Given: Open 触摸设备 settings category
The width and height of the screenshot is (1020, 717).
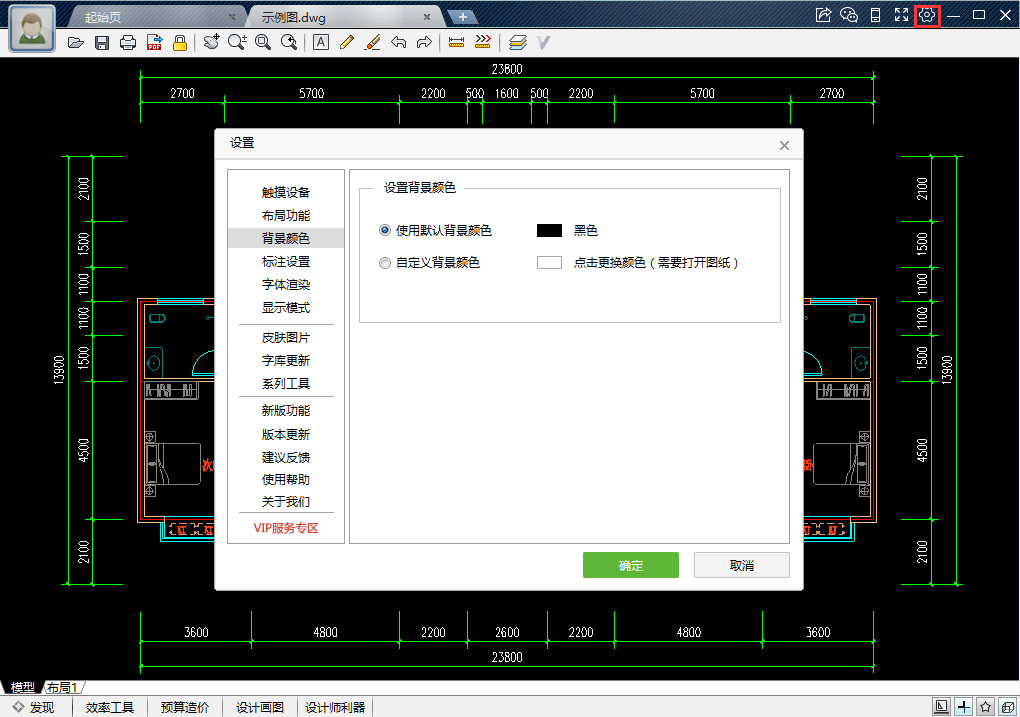Looking at the screenshot, I should pos(286,193).
